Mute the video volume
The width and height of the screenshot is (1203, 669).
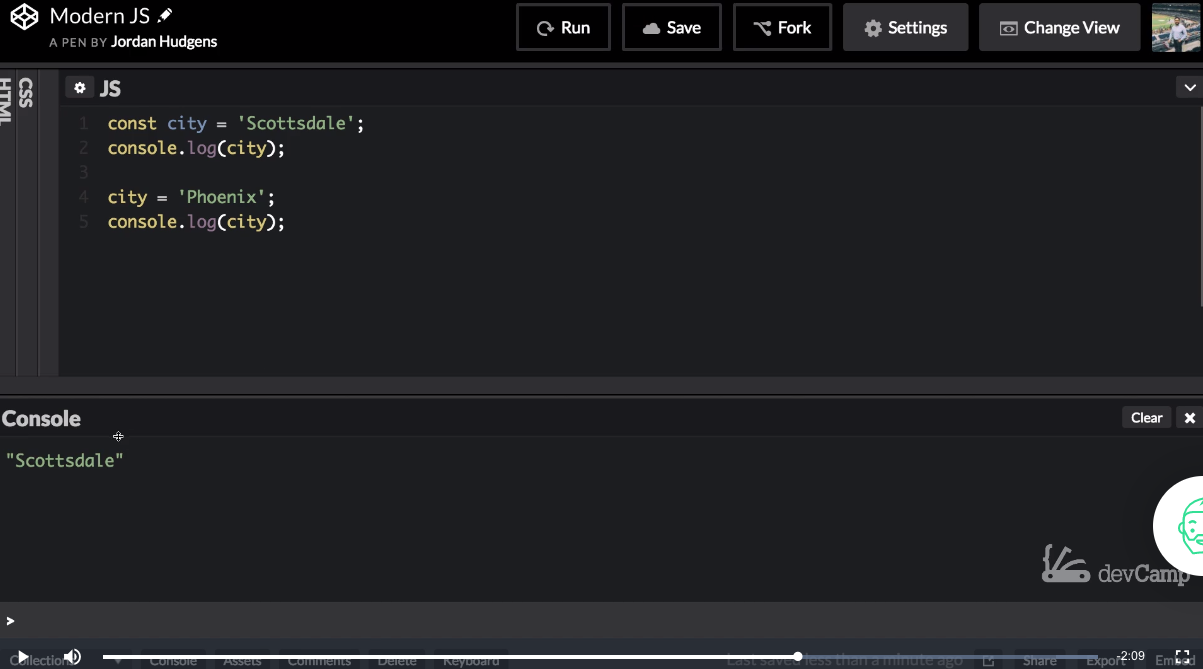72,657
